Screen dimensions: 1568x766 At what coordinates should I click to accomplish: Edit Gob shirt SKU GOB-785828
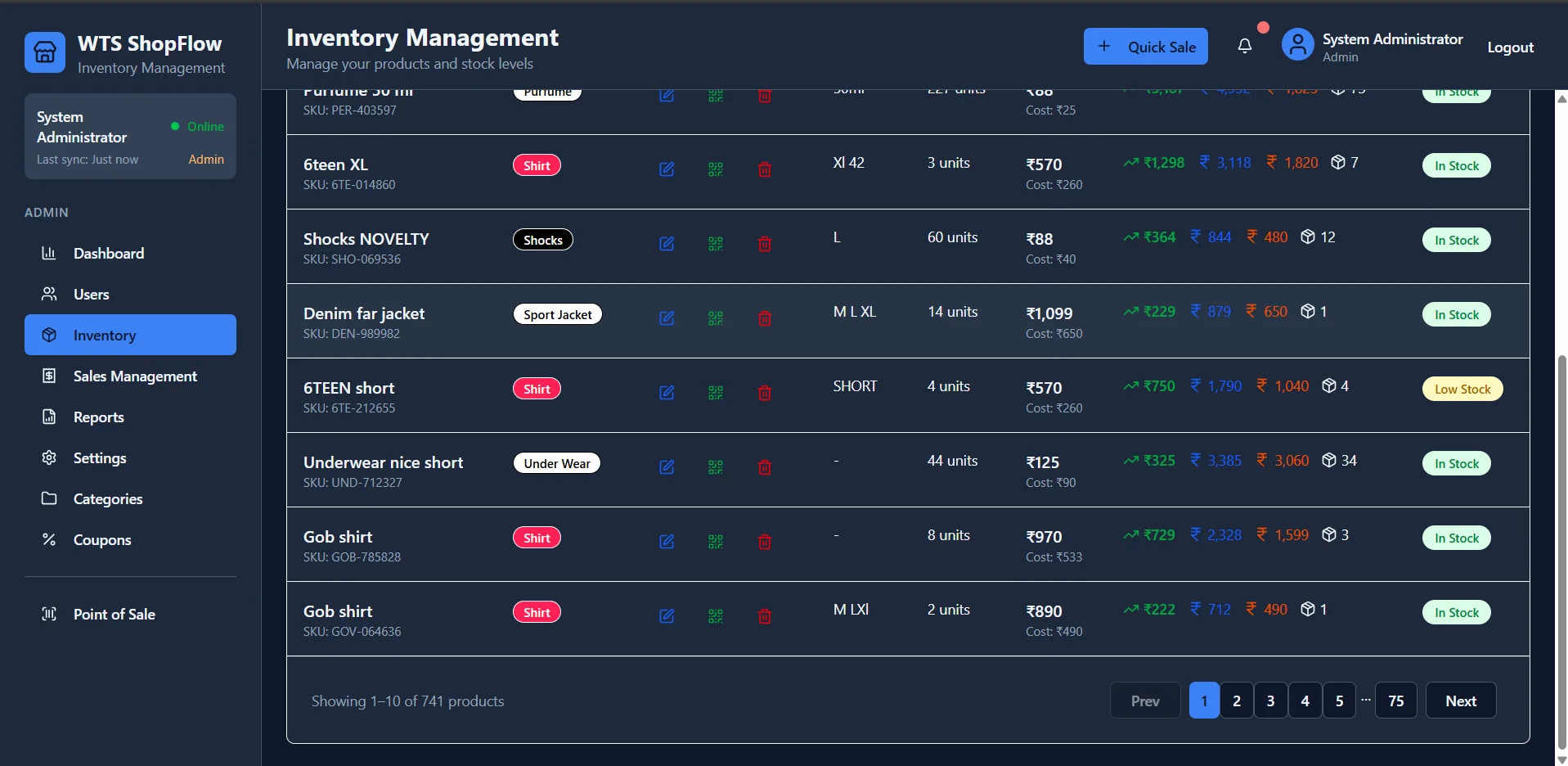tap(667, 542)
